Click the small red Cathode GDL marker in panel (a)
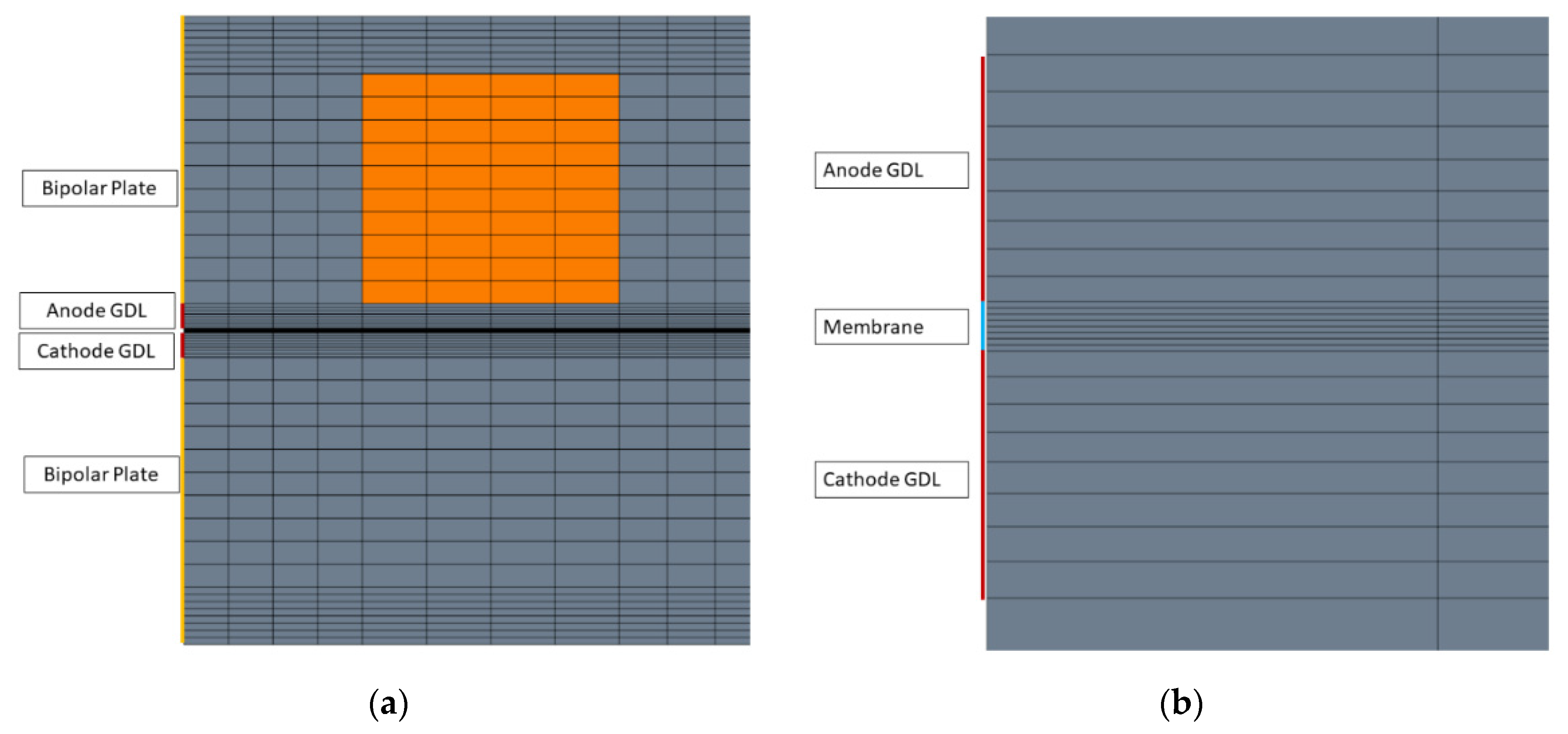Viewport: 1568px width, 734px height. tap(182, 346)
